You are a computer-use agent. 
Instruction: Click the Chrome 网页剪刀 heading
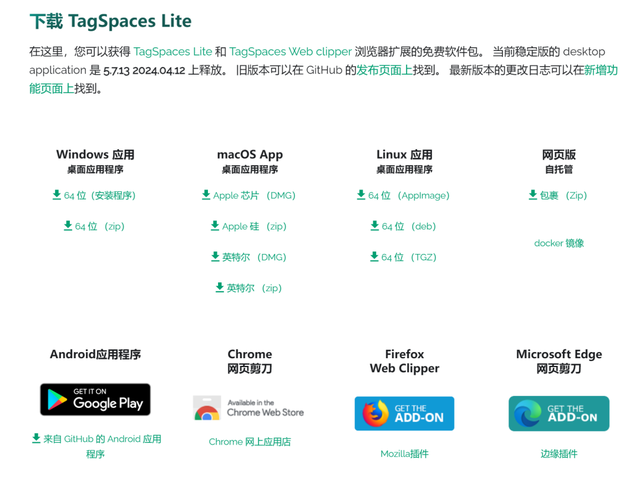click(250, 361)
